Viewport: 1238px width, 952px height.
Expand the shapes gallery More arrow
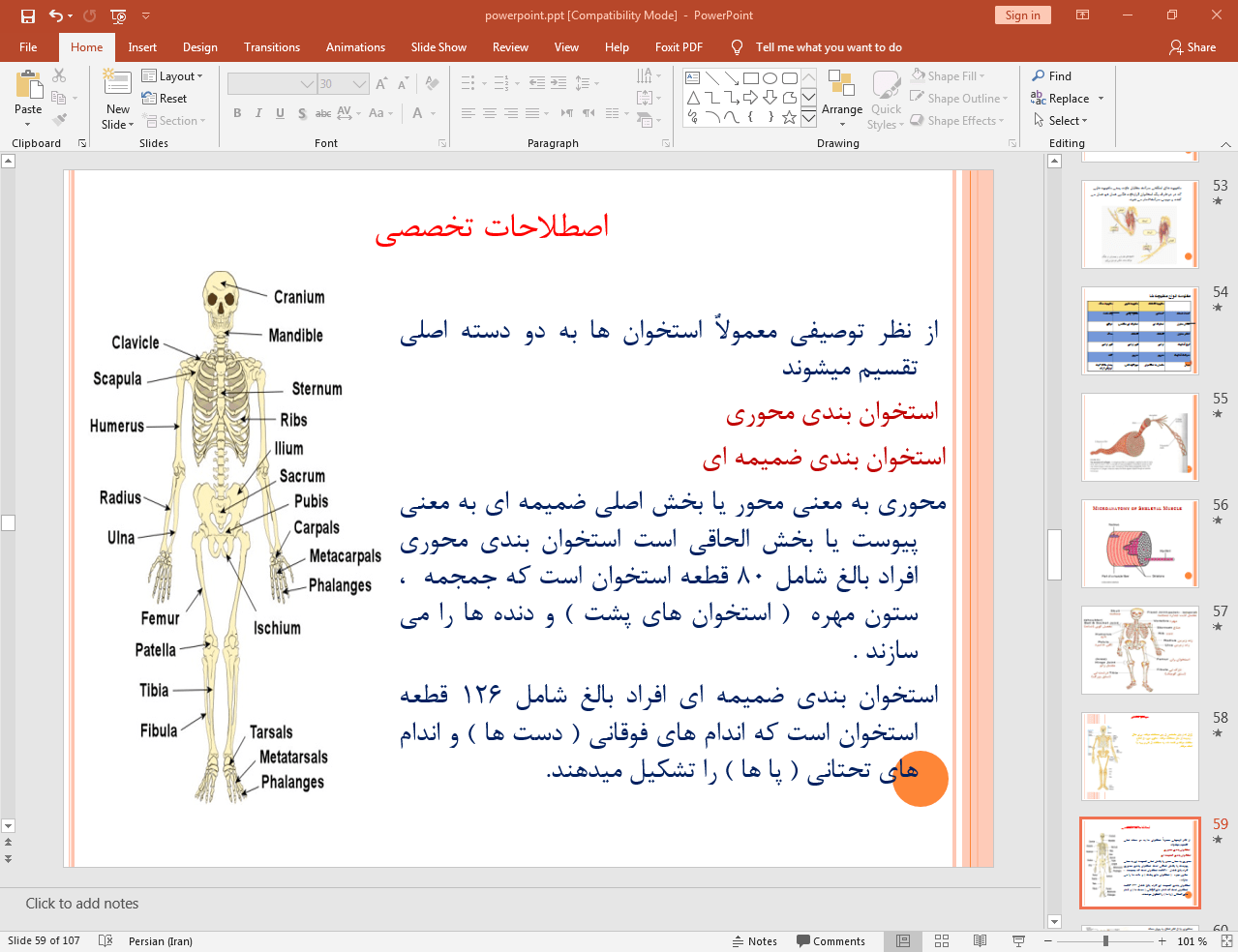(808, 117)
